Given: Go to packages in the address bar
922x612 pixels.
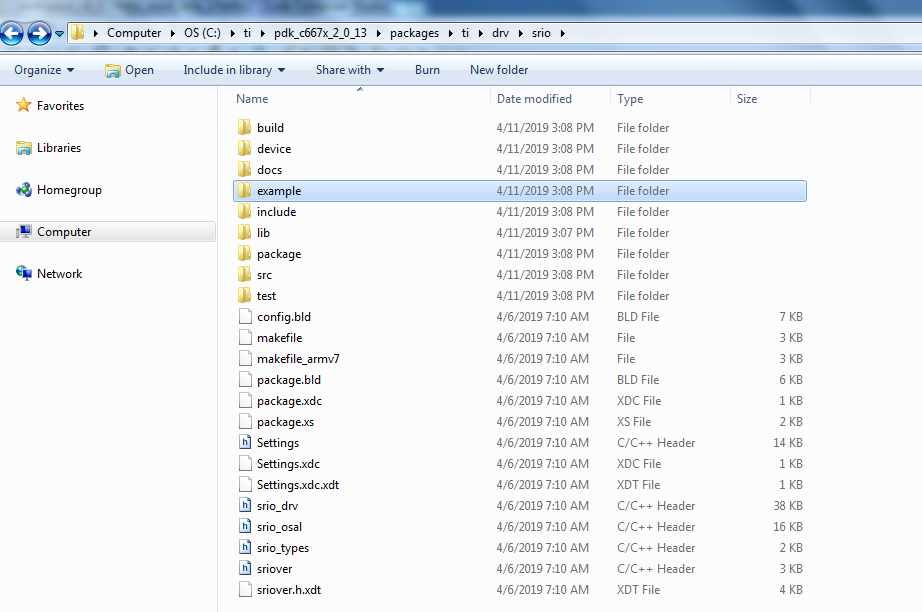Looking at the screenshot, I should point(415,34).
